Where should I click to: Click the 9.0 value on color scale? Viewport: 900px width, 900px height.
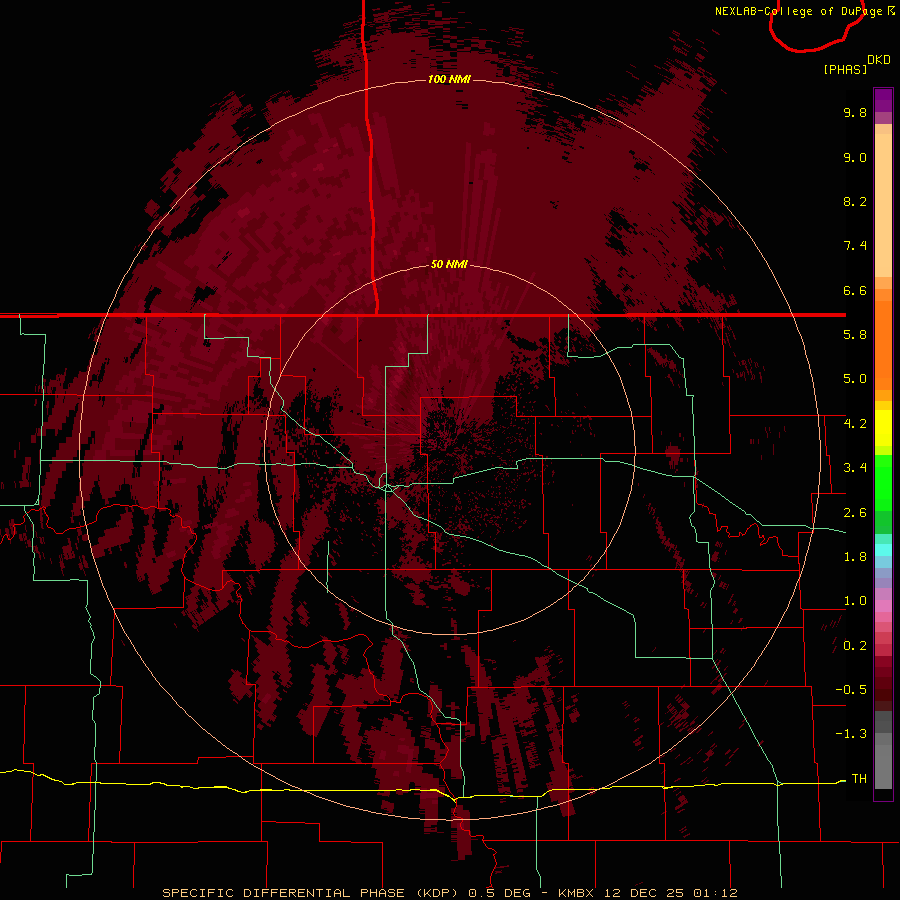(x=855, y=157)
